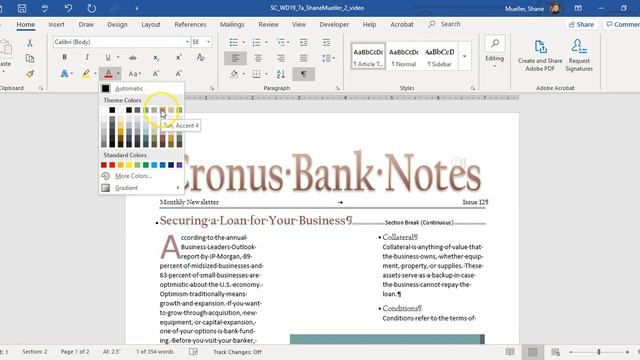Click the Share button
The width and height of the screenshot is (640, 360).
(581, 24)
